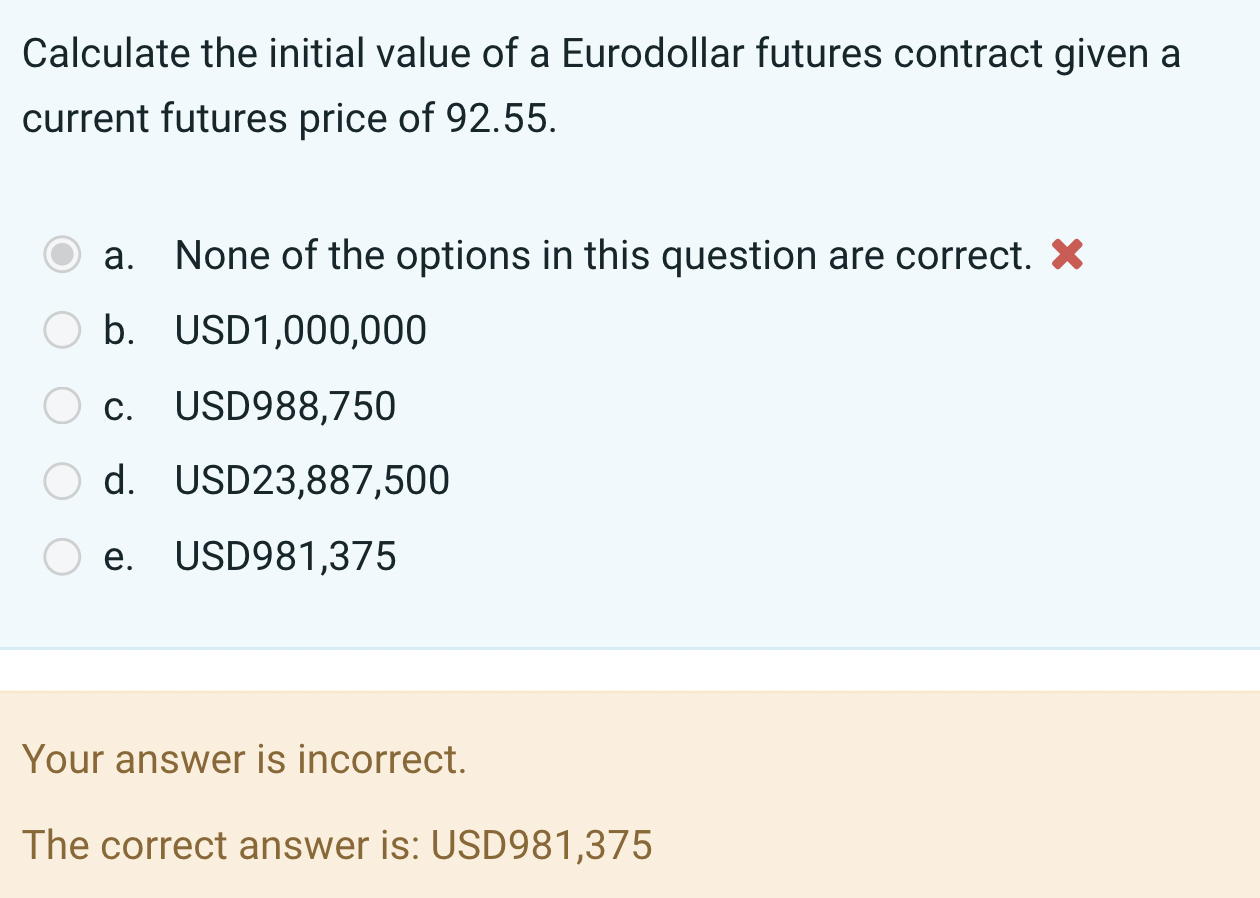The image size is (1260, 898).
Task: Select radio button for option d
Action: click(x=61, y=481)
